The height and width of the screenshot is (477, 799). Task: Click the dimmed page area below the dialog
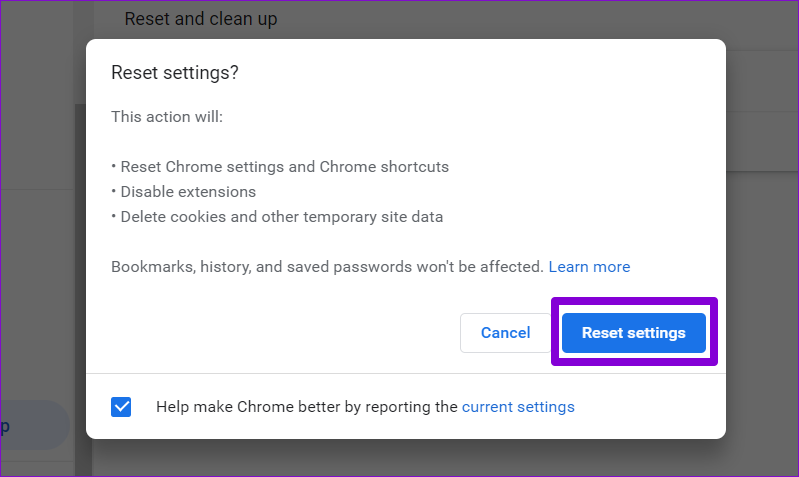pyautogui.click(x=400, y=458)
